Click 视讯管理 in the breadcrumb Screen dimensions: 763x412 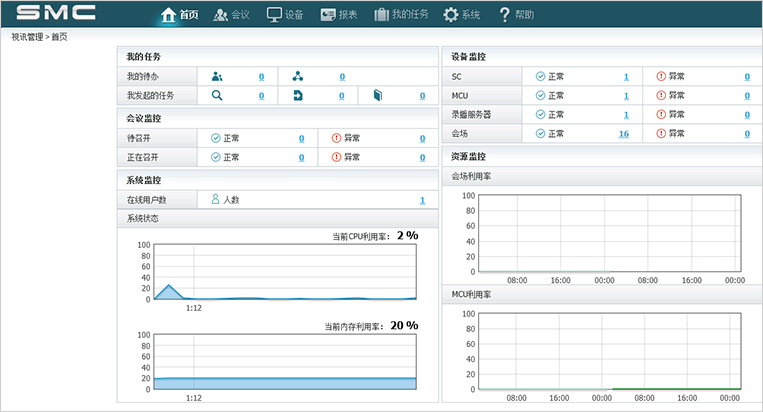27,37
